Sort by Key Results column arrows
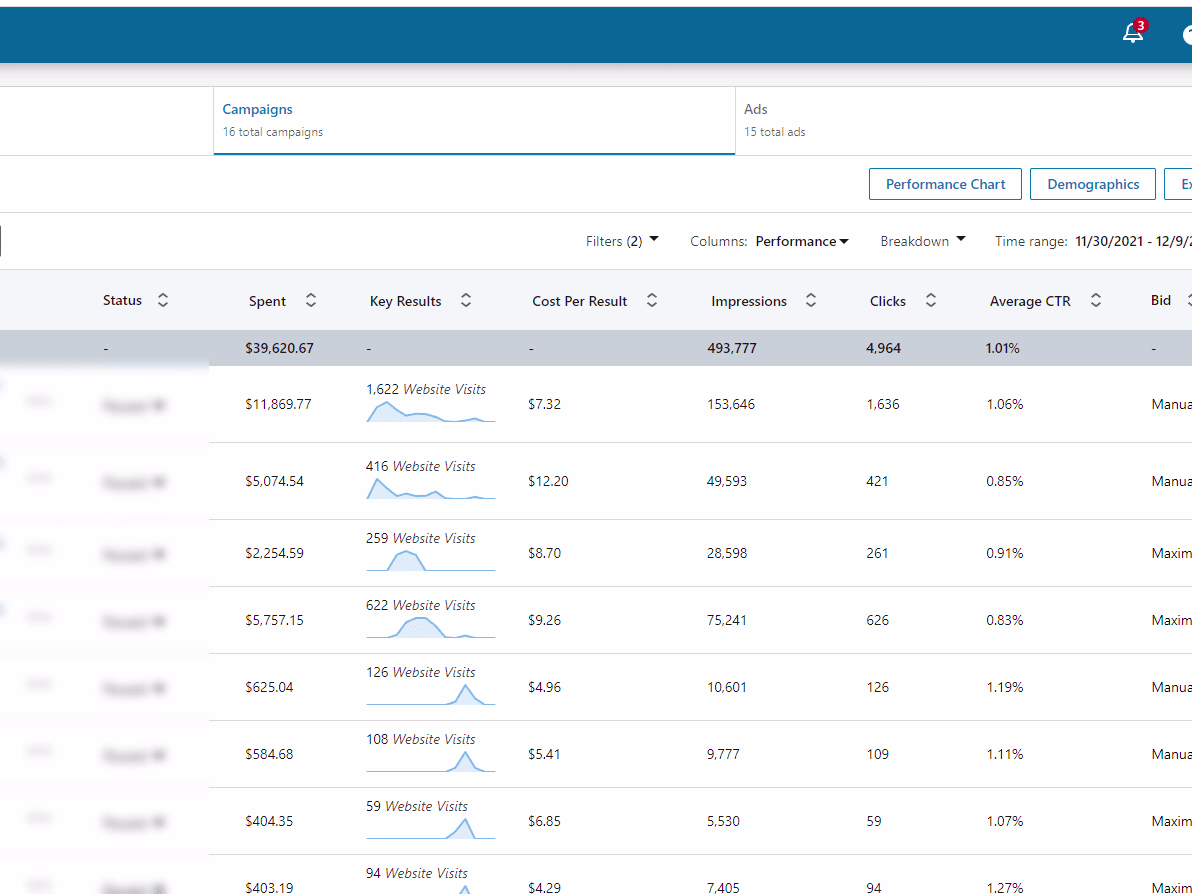Screen dimensions: 1192x894 tap(466, 301)
